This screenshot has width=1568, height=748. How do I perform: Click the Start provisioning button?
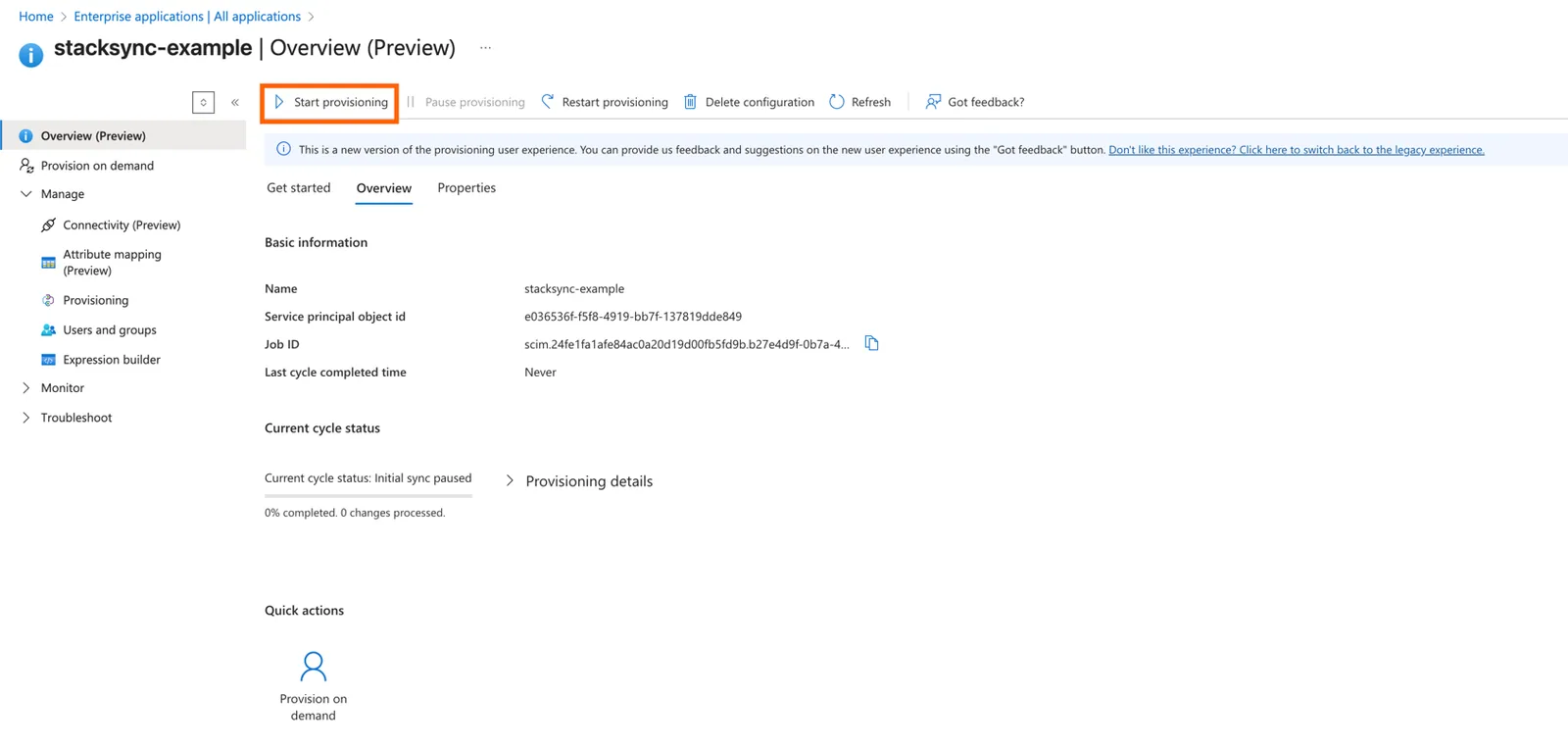tap(330, 102)
